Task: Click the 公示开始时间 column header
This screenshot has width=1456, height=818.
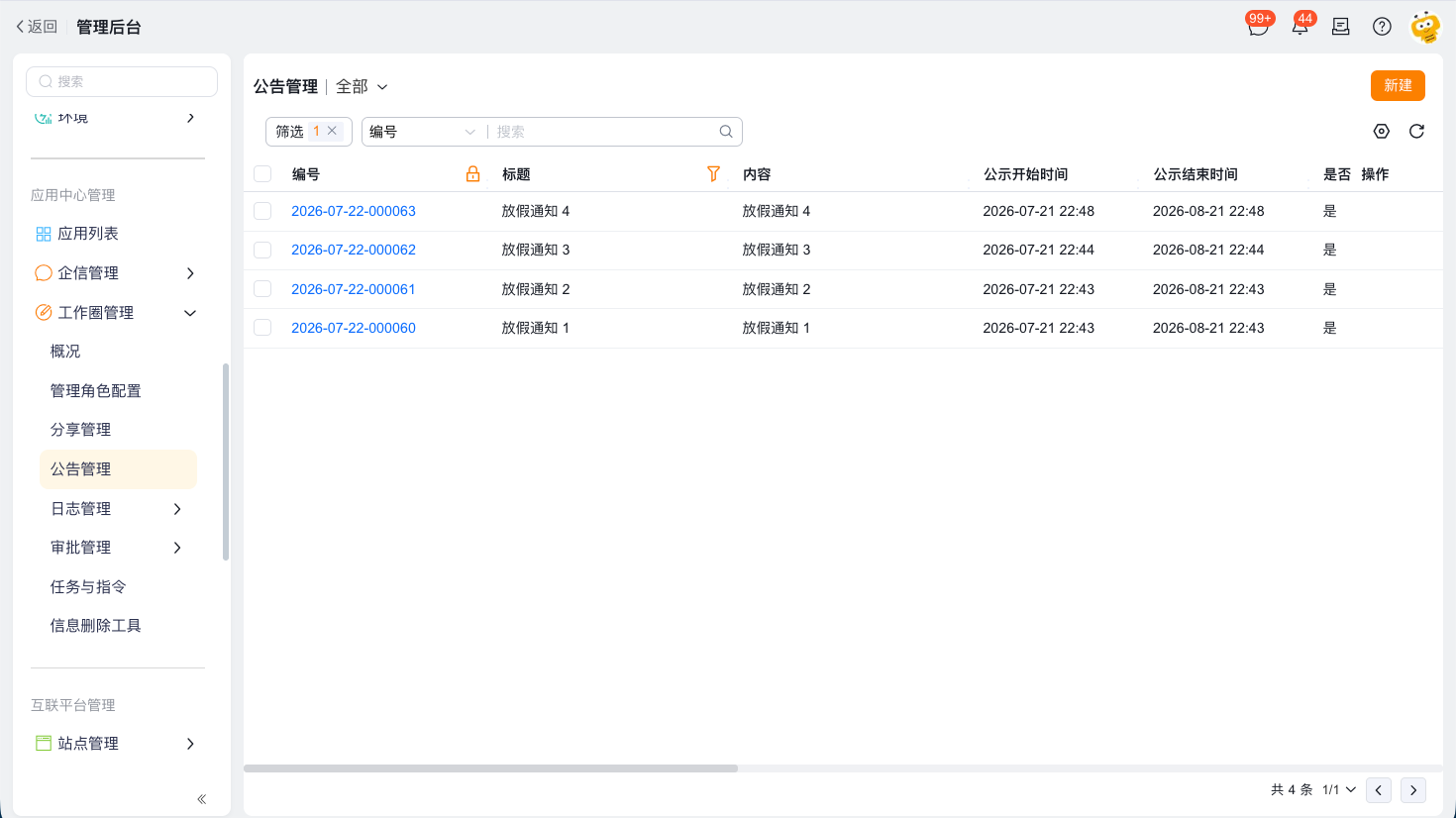Action: point(1026,174)
